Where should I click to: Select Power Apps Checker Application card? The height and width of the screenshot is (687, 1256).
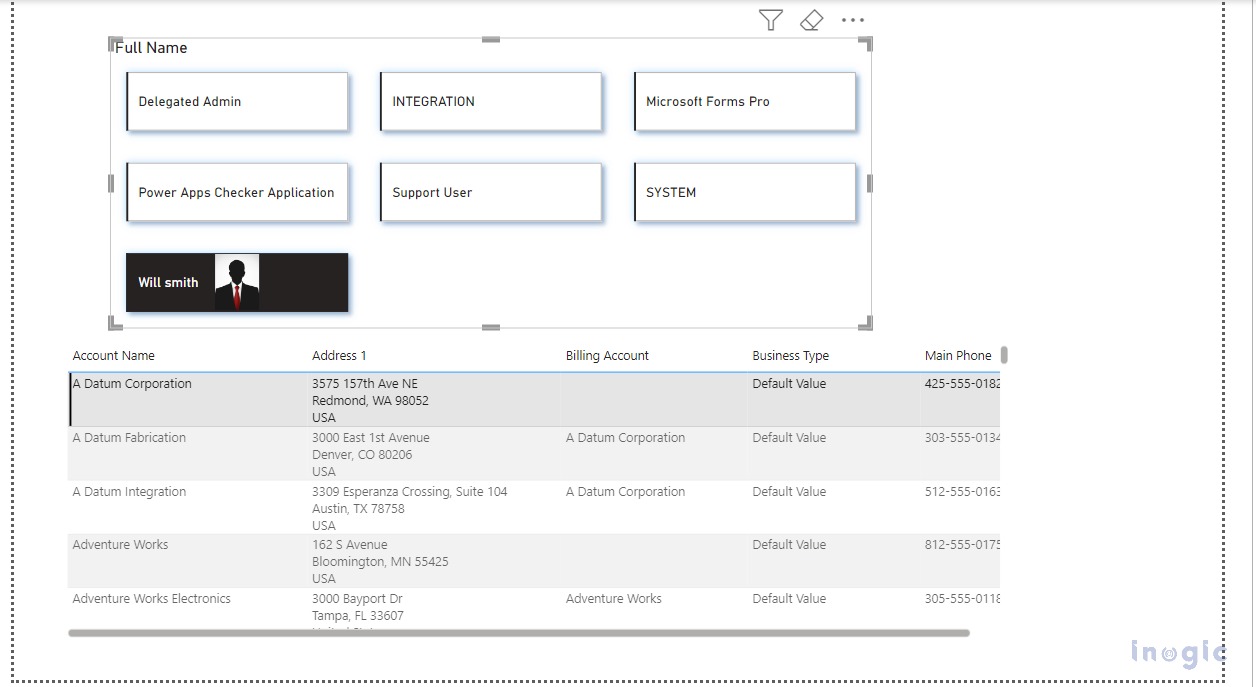[x=237, y=192]
